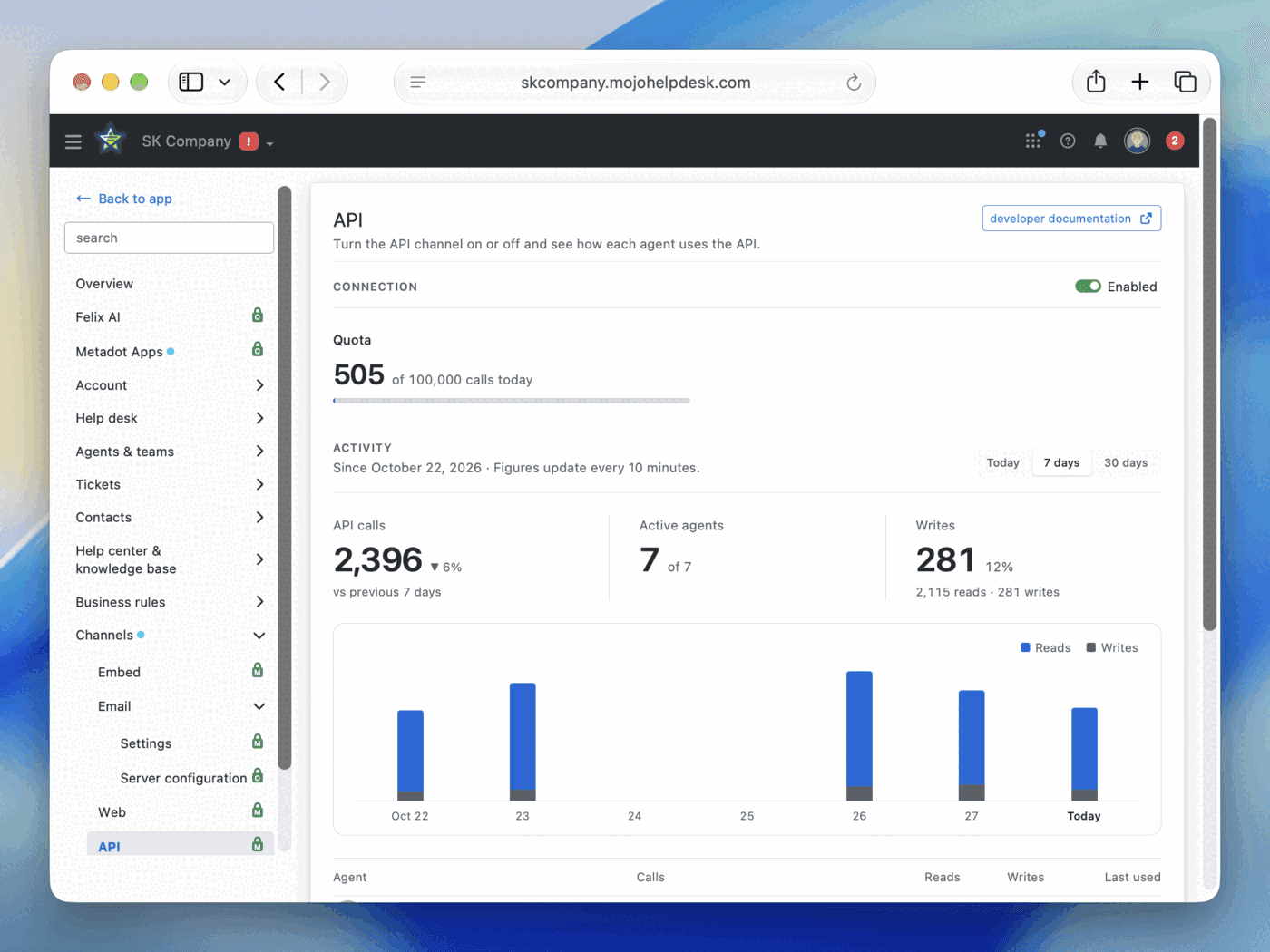
Task: Open a new tab with the plus icon
Action: (1140, 82)
